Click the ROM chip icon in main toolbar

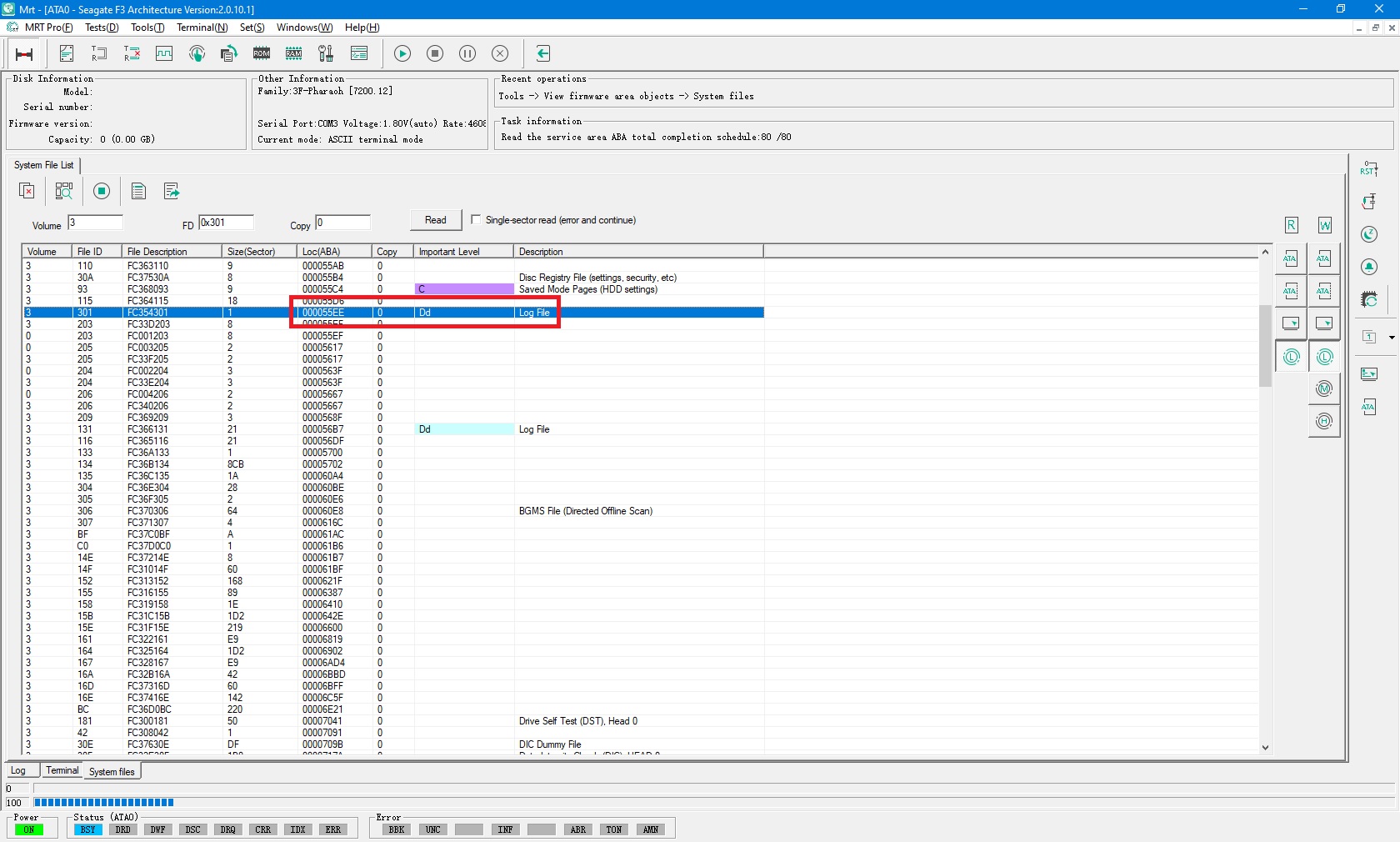262,53
